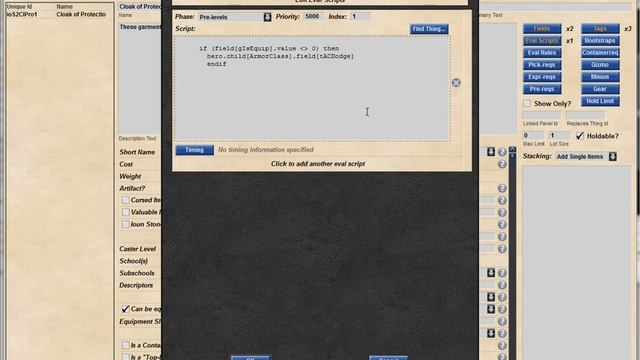Open help for the Short Name field
The image size is (640, 360).
click(502, 152)
